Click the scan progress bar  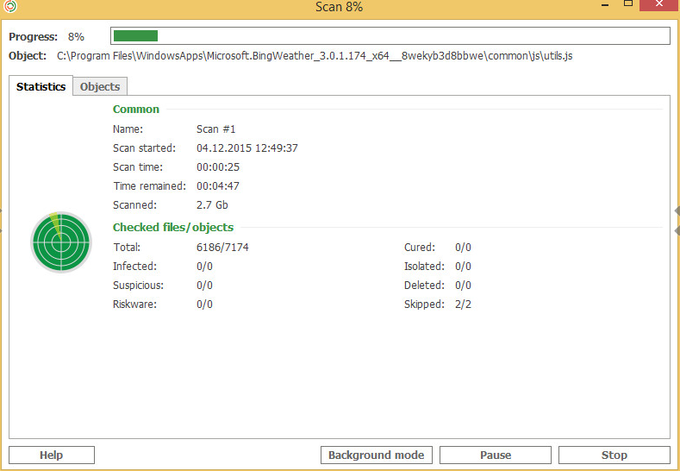(x=390, y=36)
